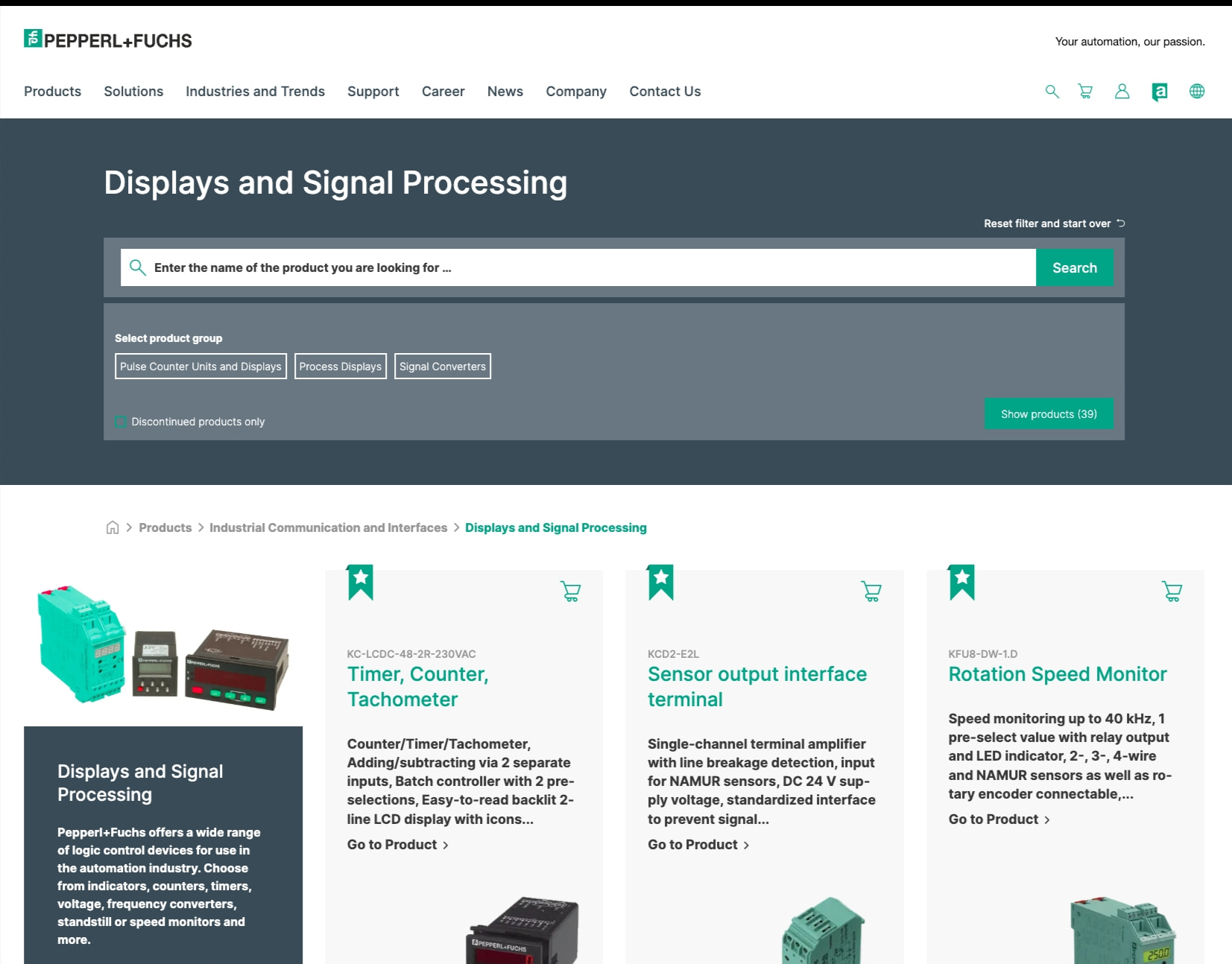1232x964 pixels.
Task: Click the 'Select product group' label
Action: click(x=168, y=338)
